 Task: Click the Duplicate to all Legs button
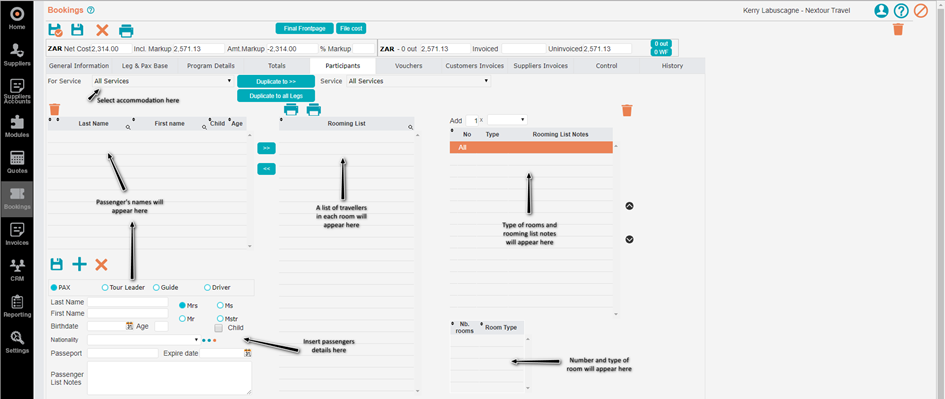(x=276, y=96)
